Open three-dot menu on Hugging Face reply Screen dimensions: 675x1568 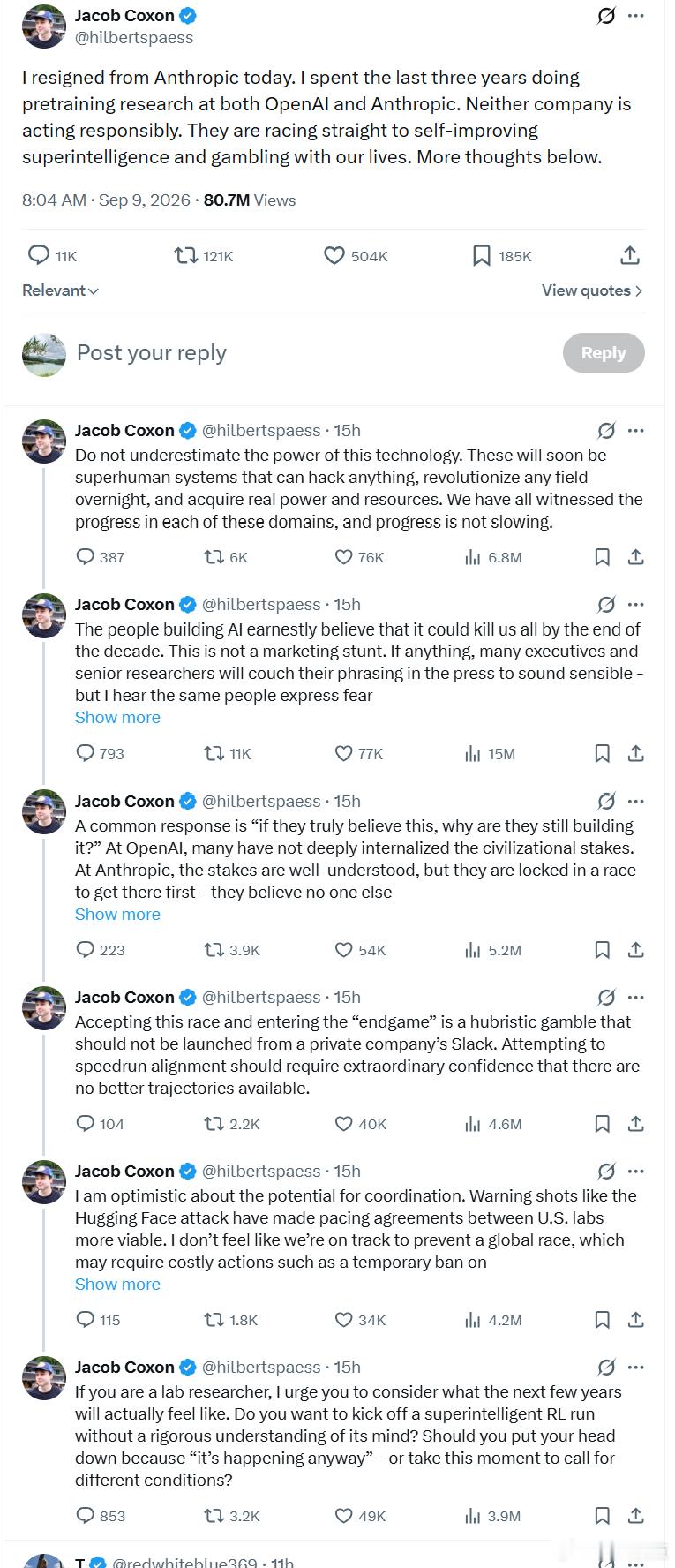(x=636, y=1172)
